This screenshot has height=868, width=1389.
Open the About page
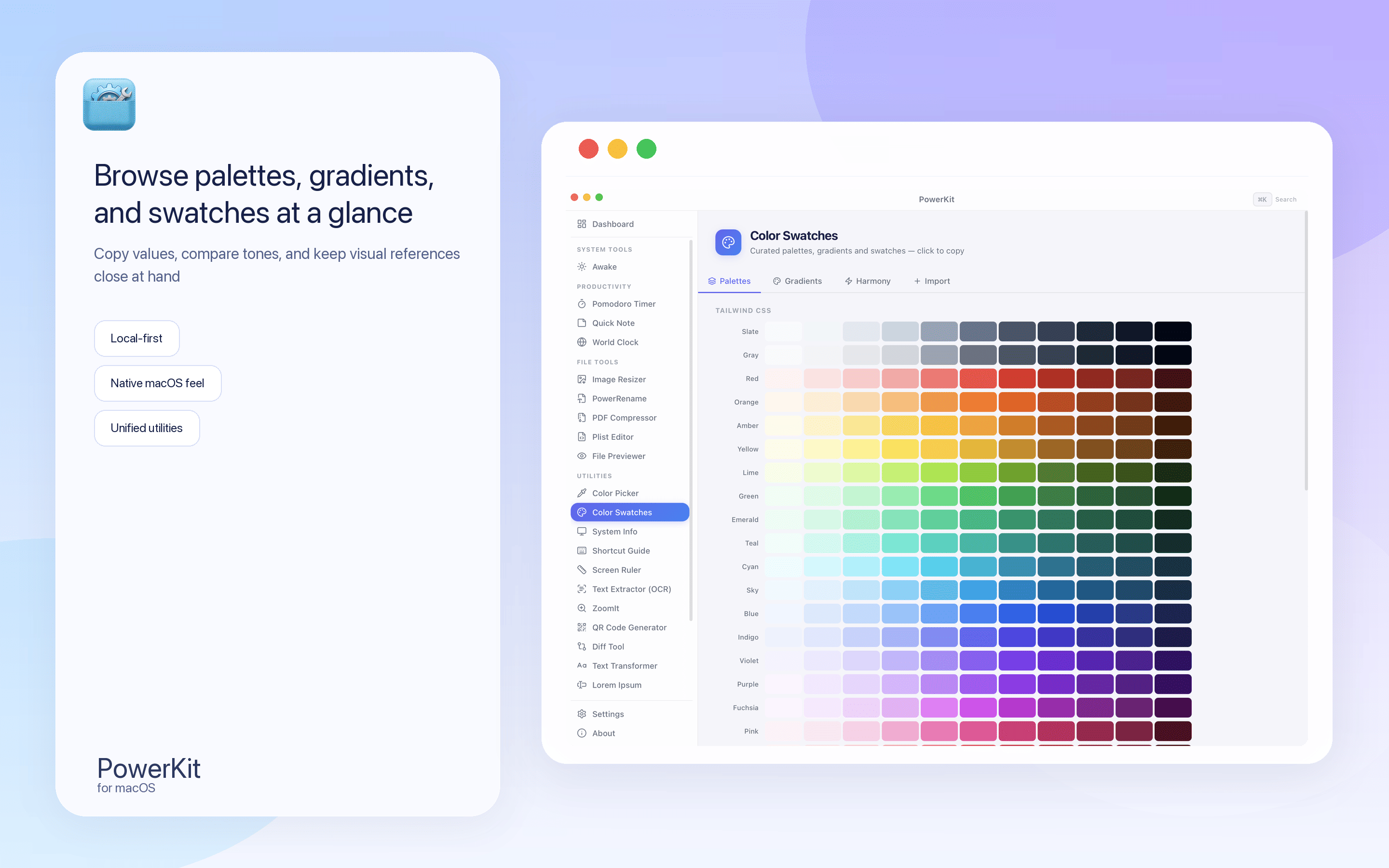click(603, 733)
